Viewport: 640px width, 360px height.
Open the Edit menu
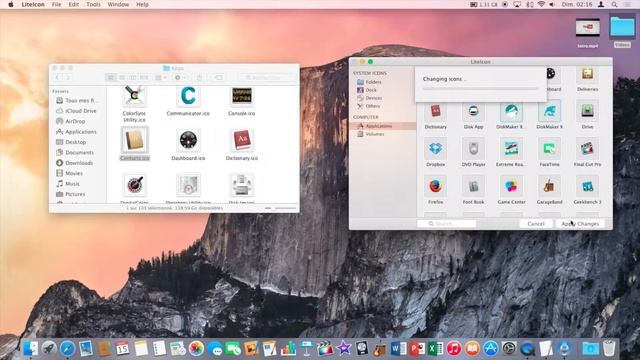(73, 4)
